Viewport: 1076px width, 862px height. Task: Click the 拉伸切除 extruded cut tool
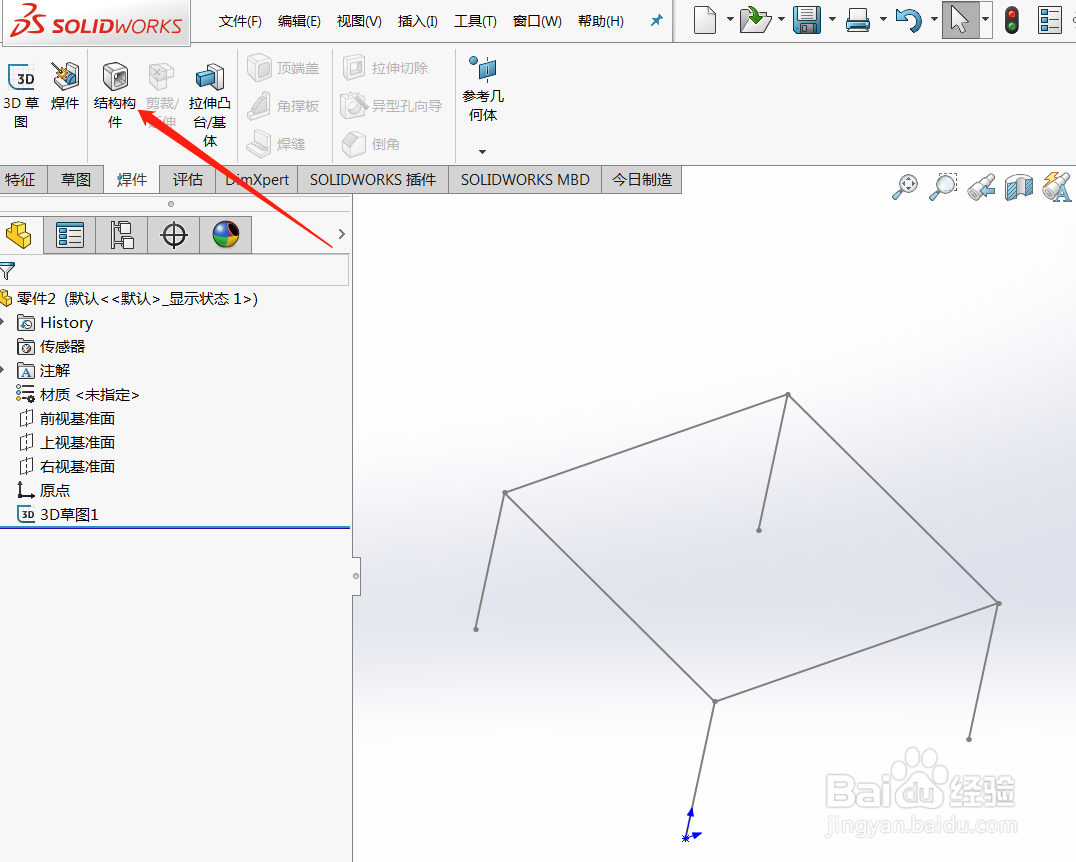[385, 68]
